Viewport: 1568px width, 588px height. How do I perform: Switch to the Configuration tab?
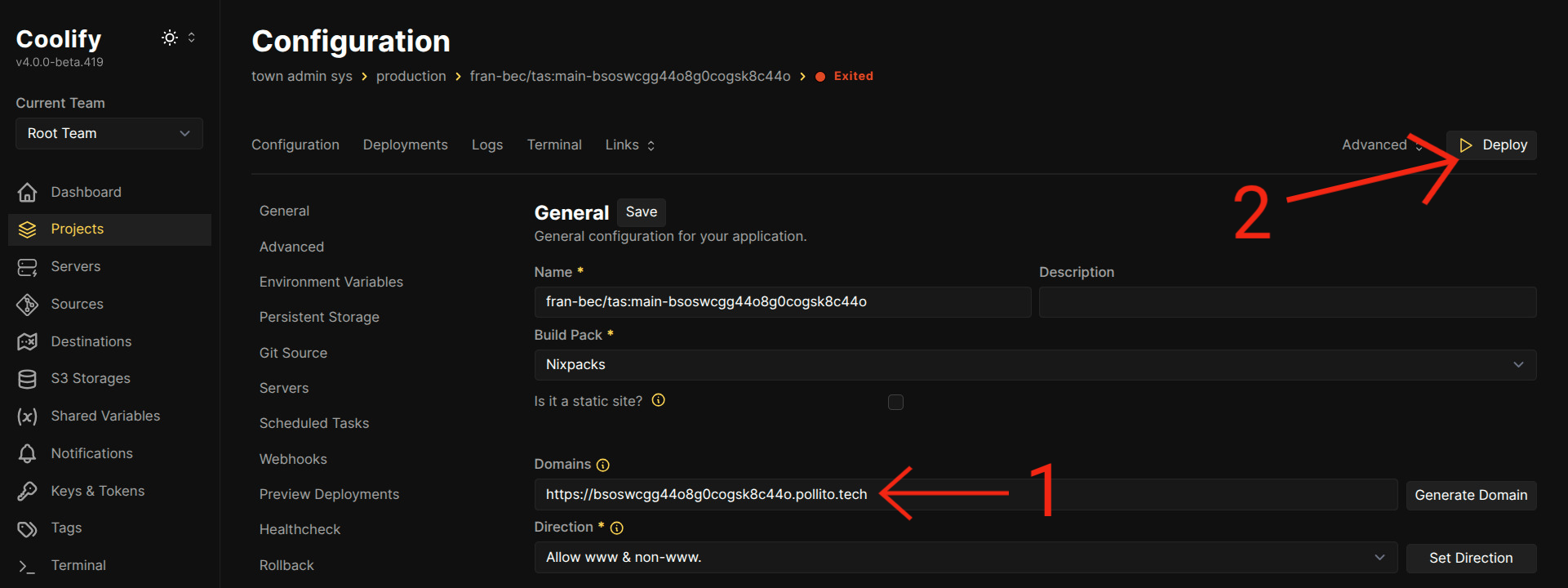point(295,145)
